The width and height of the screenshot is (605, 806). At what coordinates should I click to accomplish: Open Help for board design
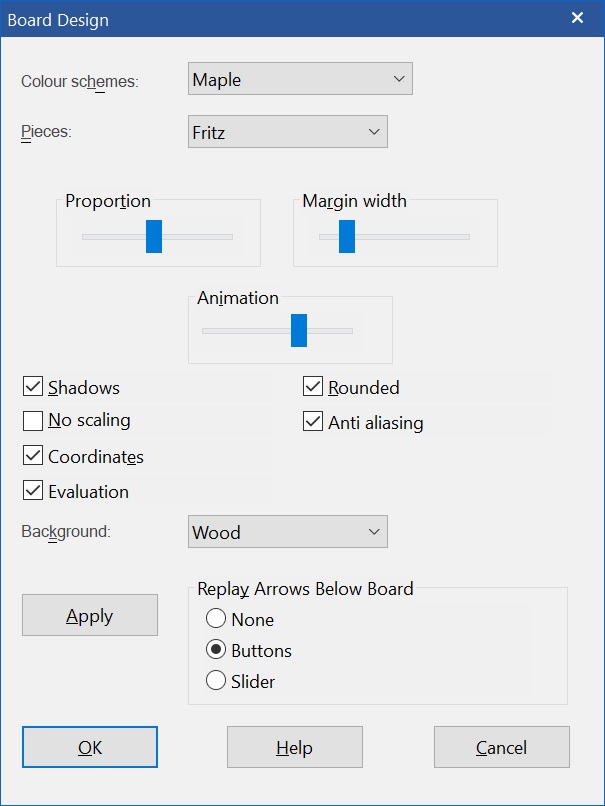click(x=294, y=747)
